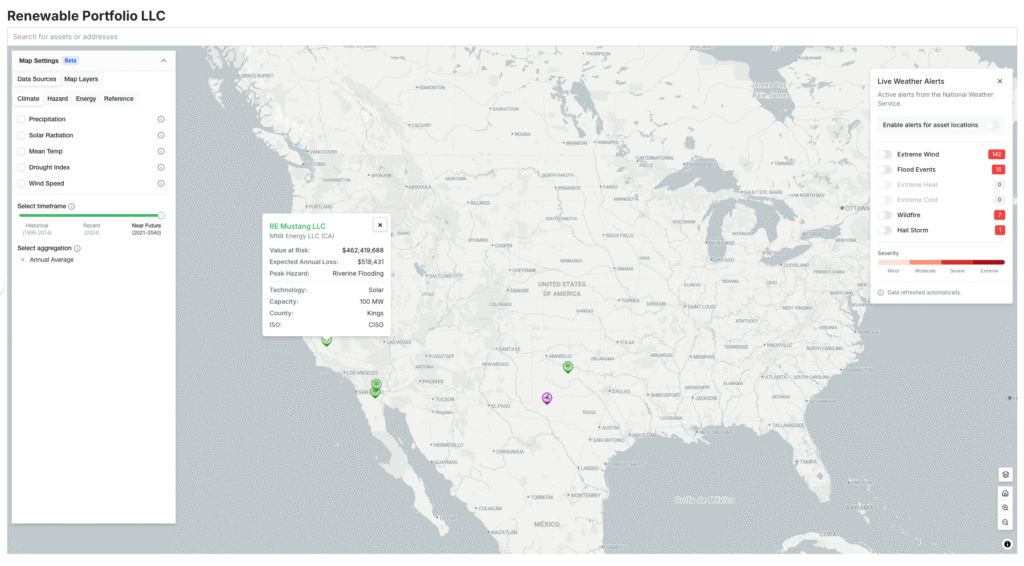
Task: Open Wind Speed layer info icon
Action: click(161, 183)
